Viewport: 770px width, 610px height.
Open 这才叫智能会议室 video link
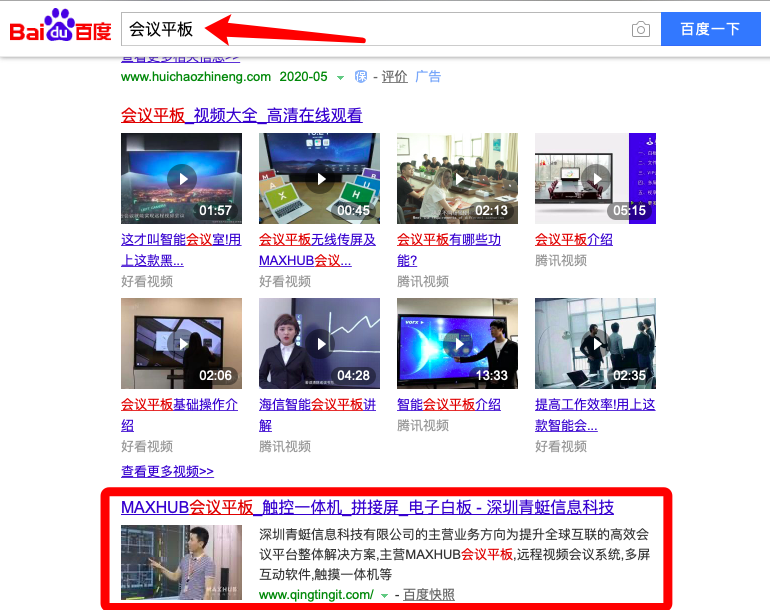point(181,250)
